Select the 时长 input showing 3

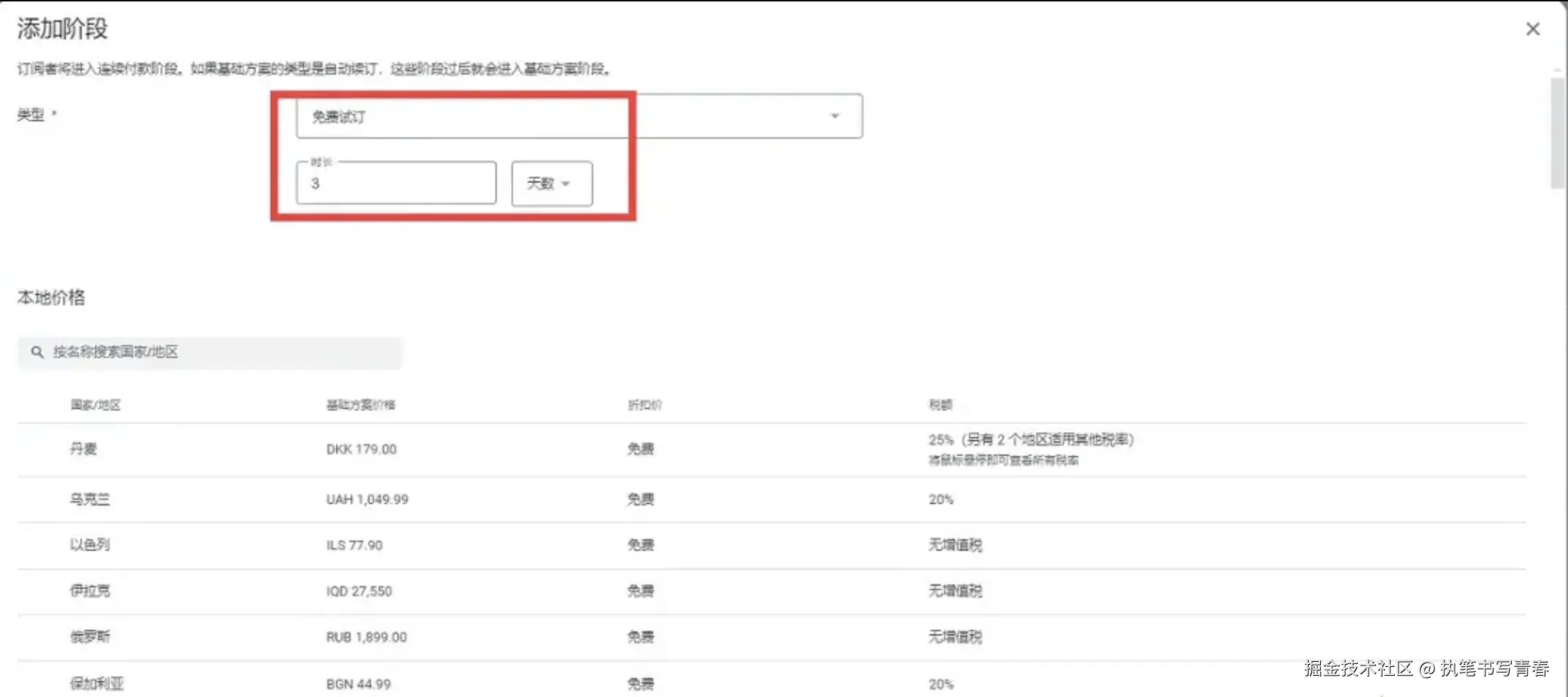[395, 183]
